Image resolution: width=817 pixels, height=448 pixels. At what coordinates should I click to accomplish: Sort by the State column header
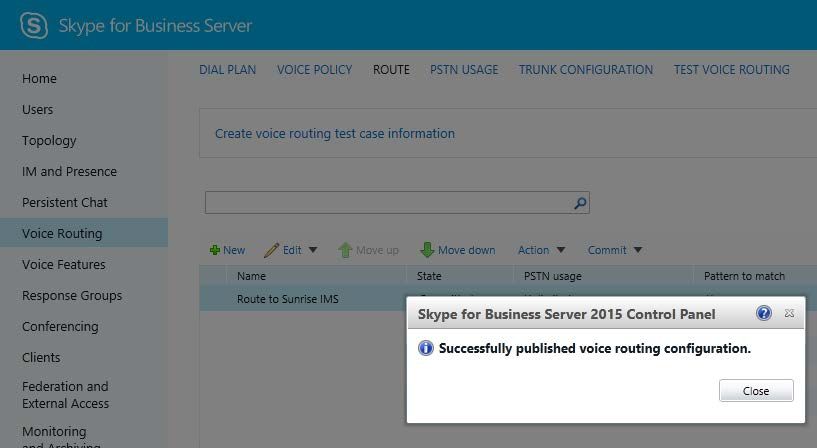point(429,276)
